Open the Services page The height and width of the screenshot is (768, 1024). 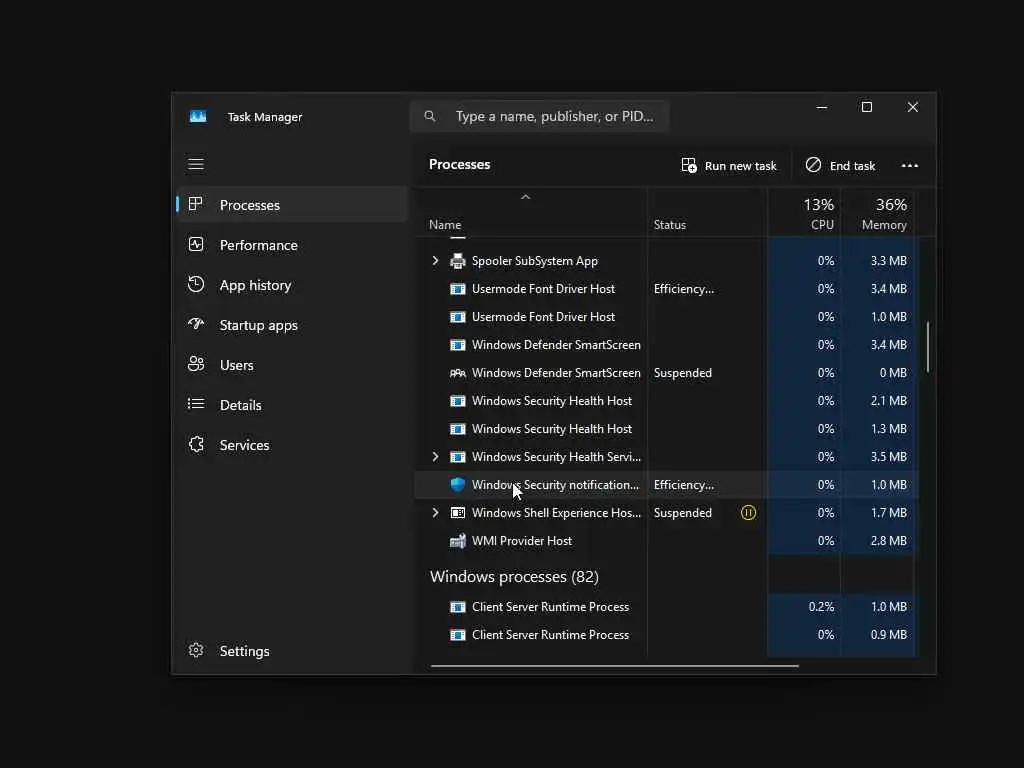point(292,445)
